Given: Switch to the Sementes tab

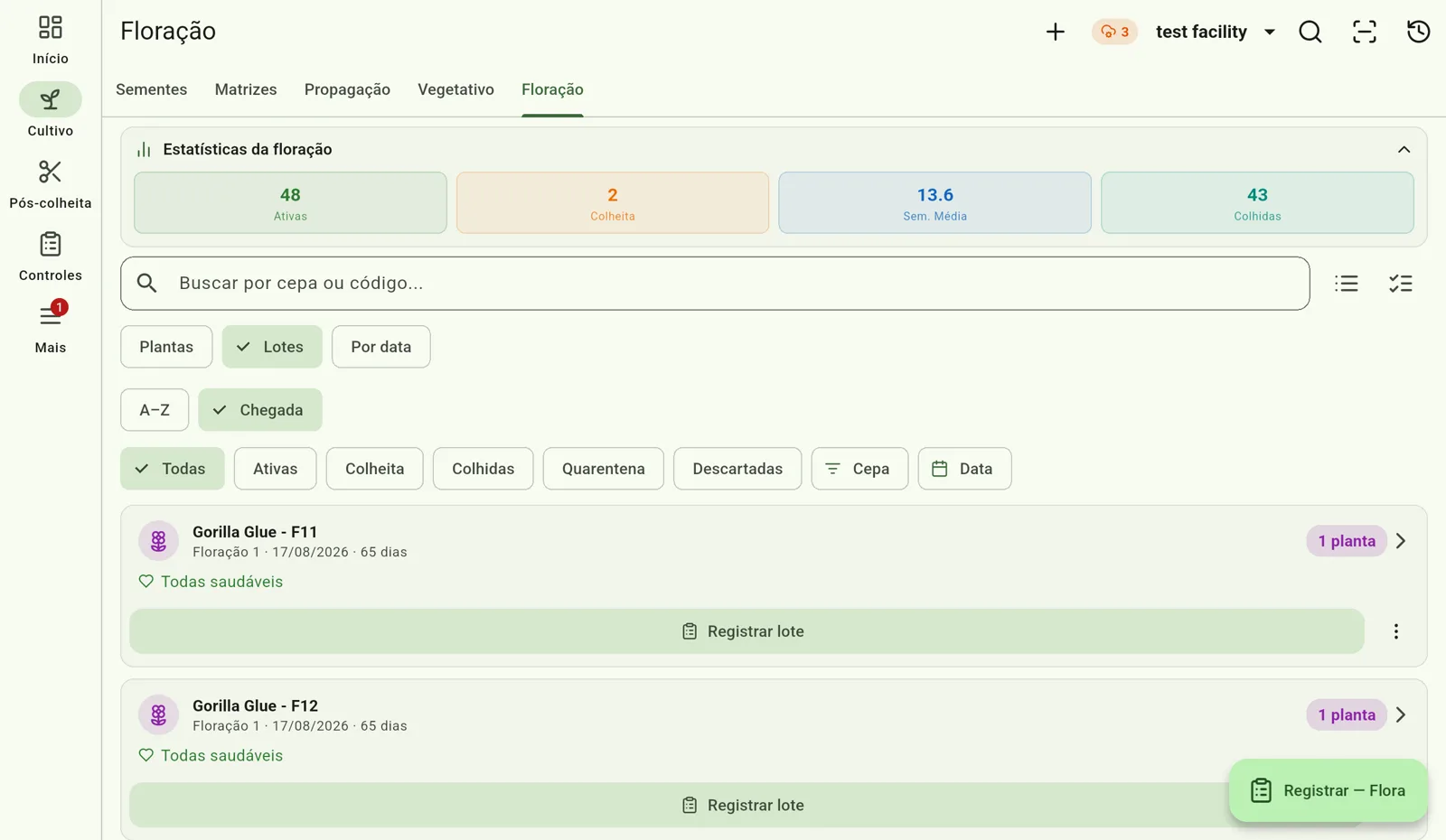Looking at the screenshot, I should 151,89.
